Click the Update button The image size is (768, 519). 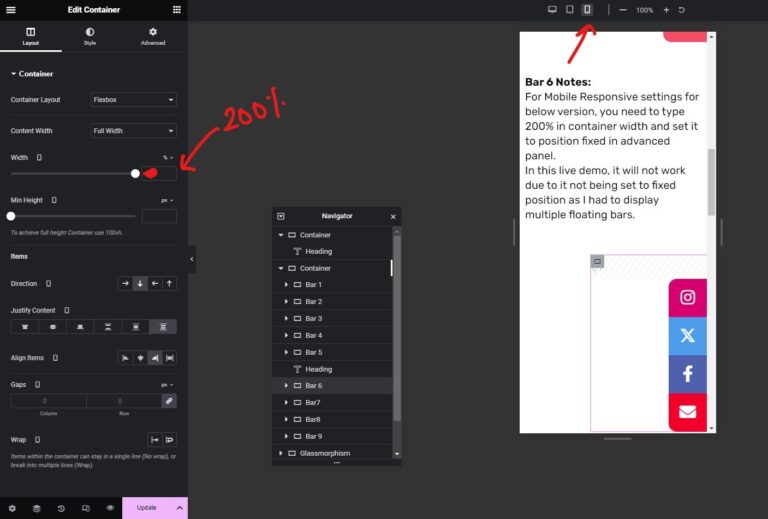coord(146,508)
